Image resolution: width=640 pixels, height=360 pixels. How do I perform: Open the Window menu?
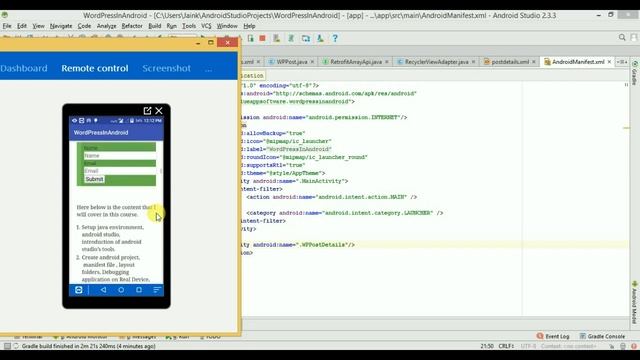(227, 26)
